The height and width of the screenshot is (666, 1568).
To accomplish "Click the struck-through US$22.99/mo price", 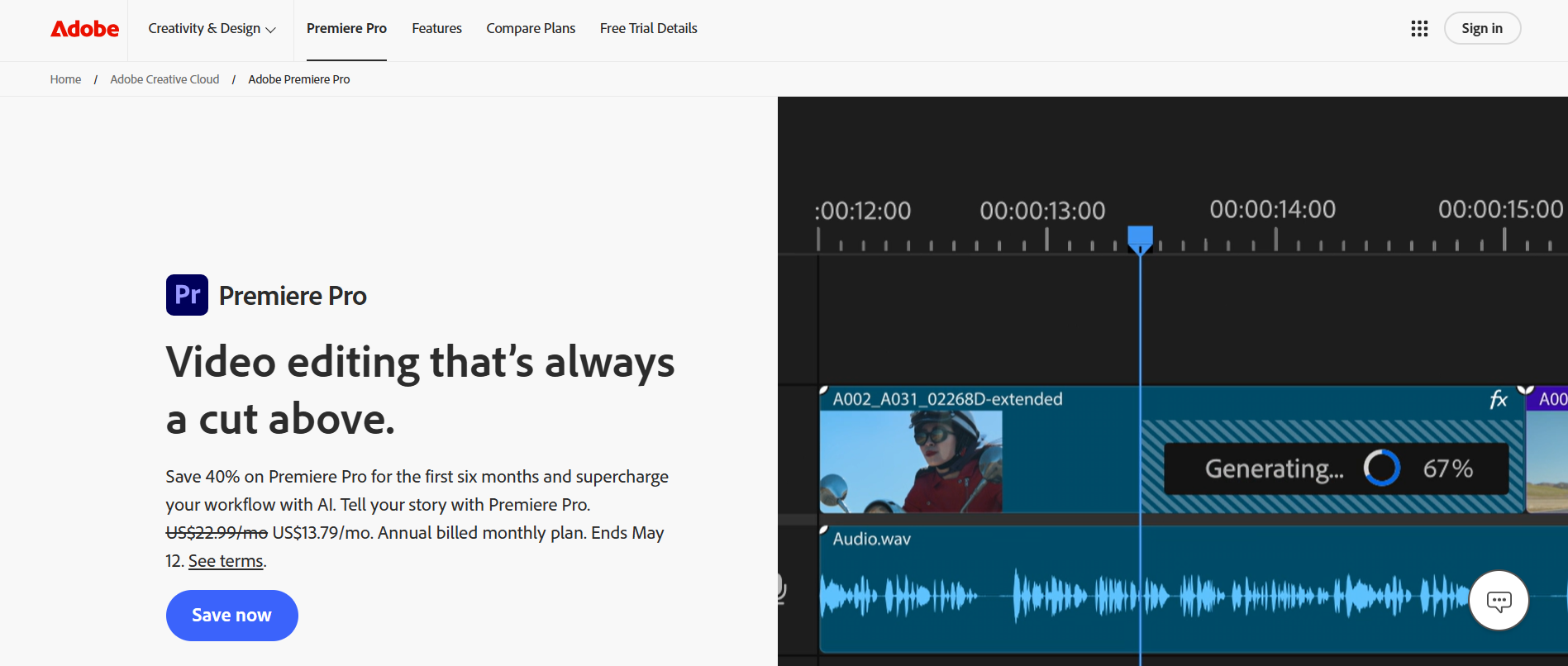I will tap(217, 533).
